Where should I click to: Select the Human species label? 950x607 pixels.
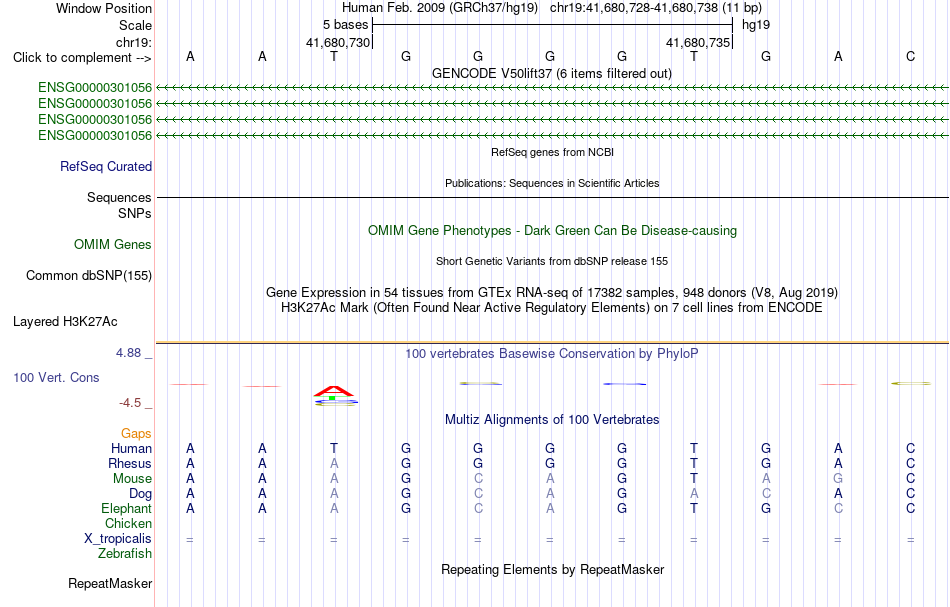[131, 449]
